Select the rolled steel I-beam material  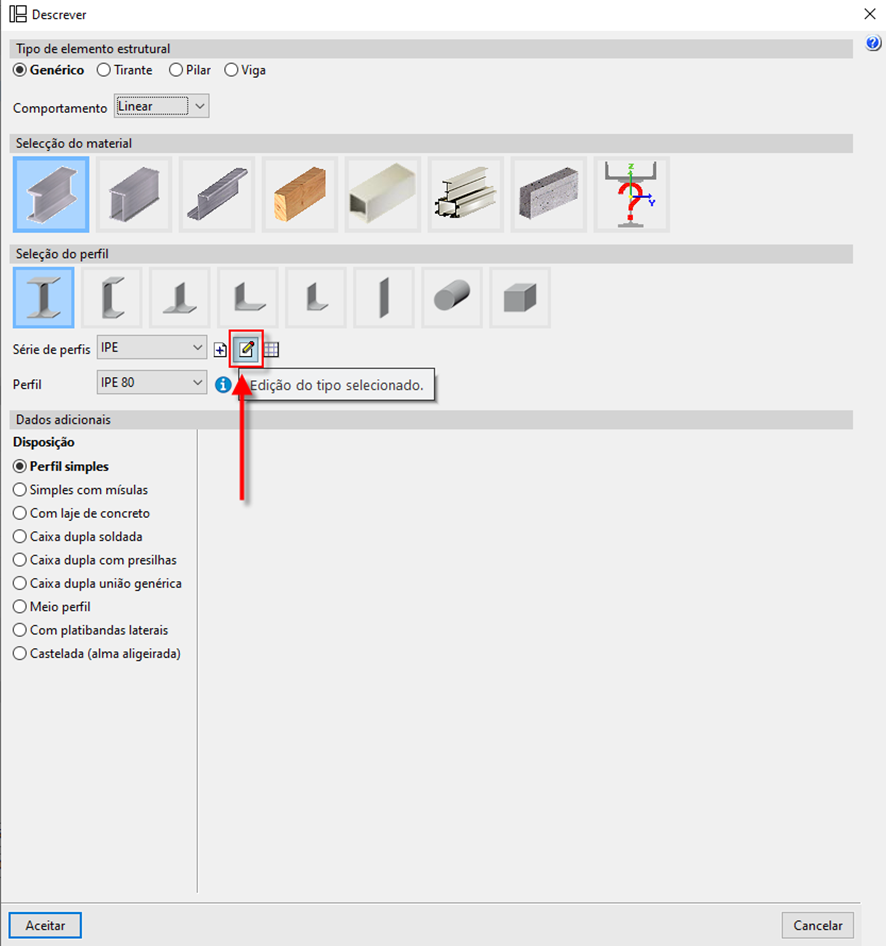coord(51,195)
